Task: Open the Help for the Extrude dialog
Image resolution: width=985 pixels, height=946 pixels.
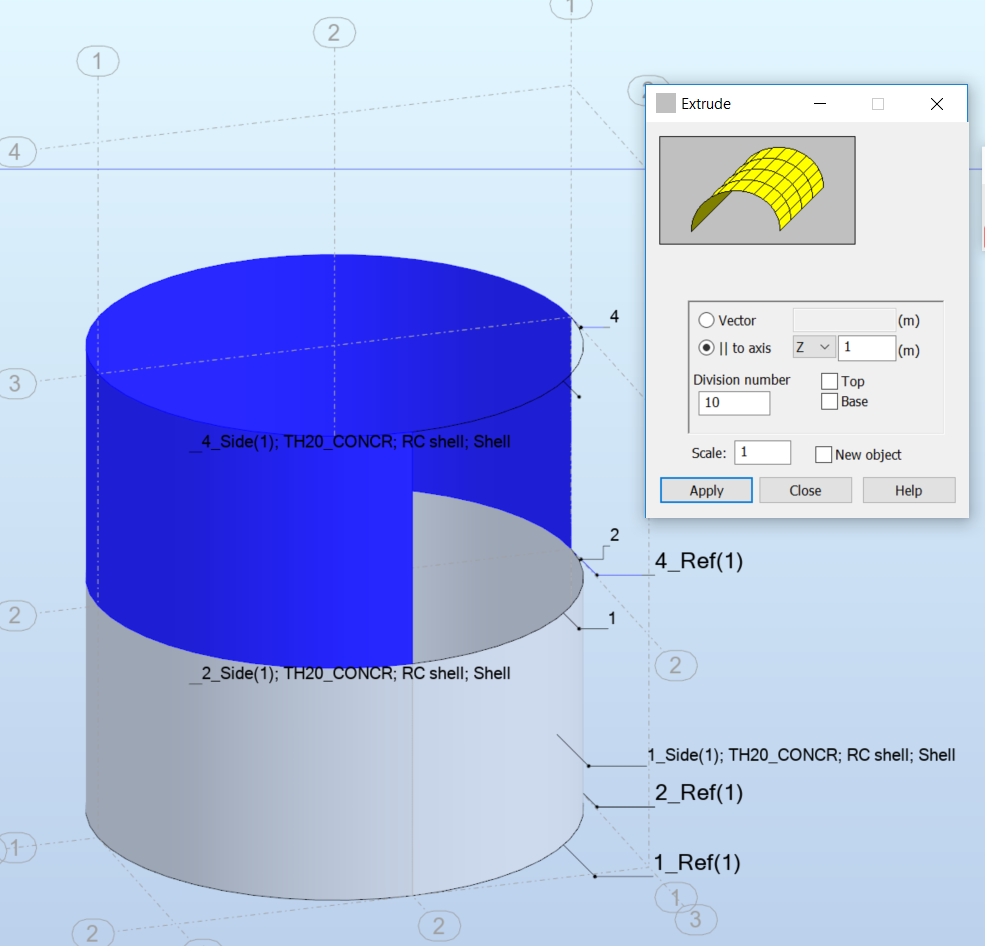Action: click(x=907, y=490)
